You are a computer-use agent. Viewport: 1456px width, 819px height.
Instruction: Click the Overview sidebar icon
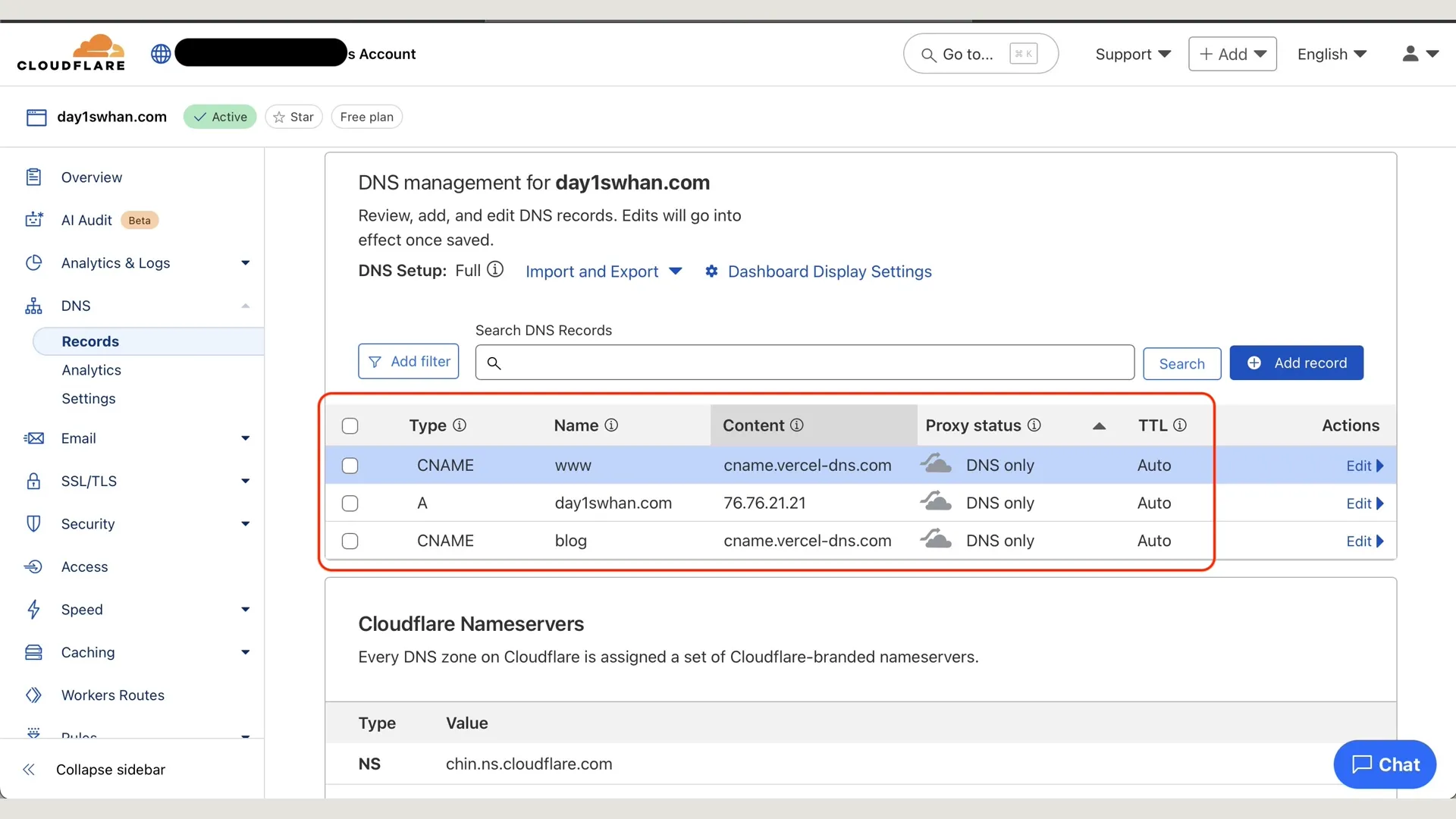33,177
